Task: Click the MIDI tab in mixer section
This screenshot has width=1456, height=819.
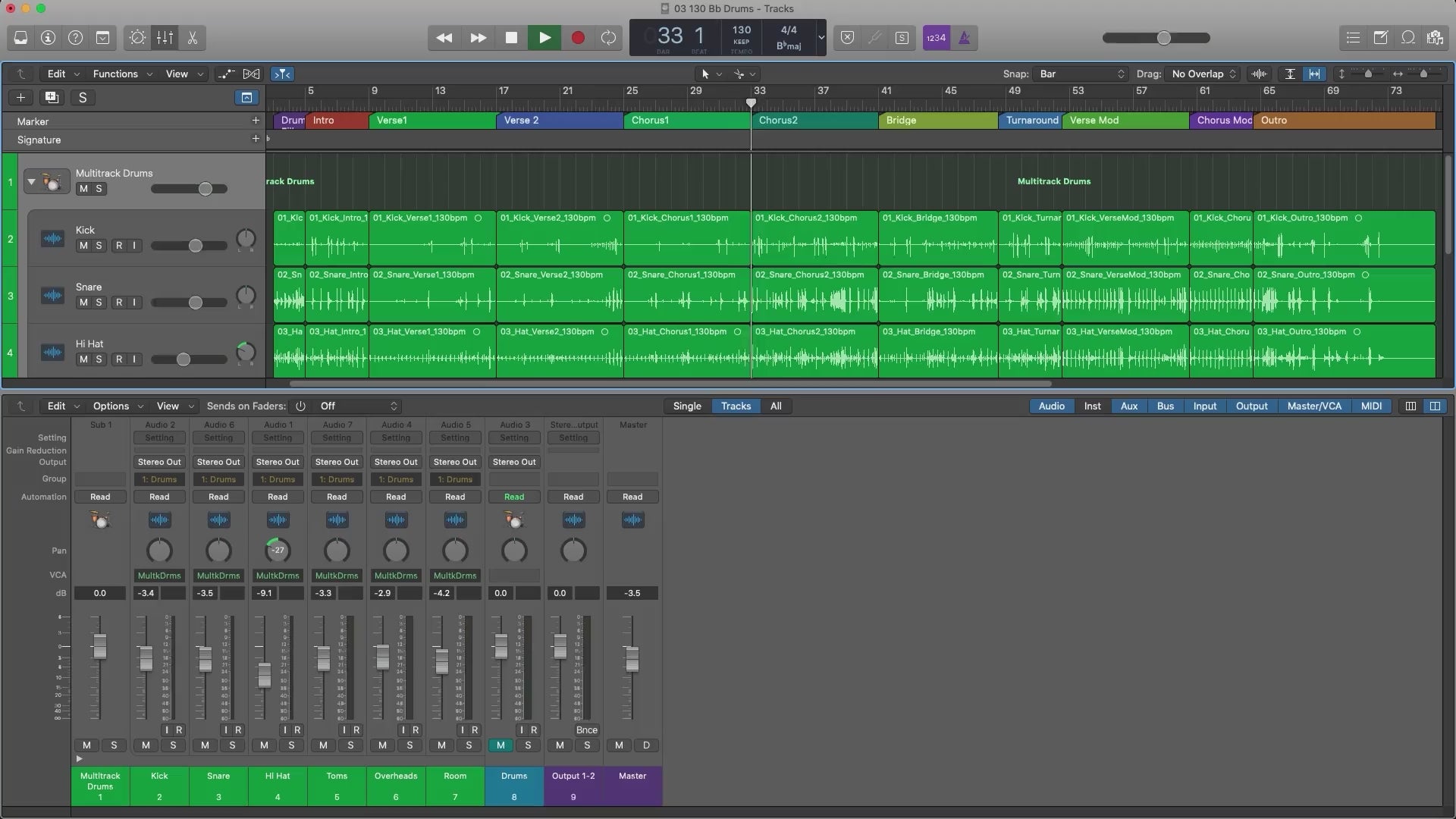Action: click(x=1370, y=406)
